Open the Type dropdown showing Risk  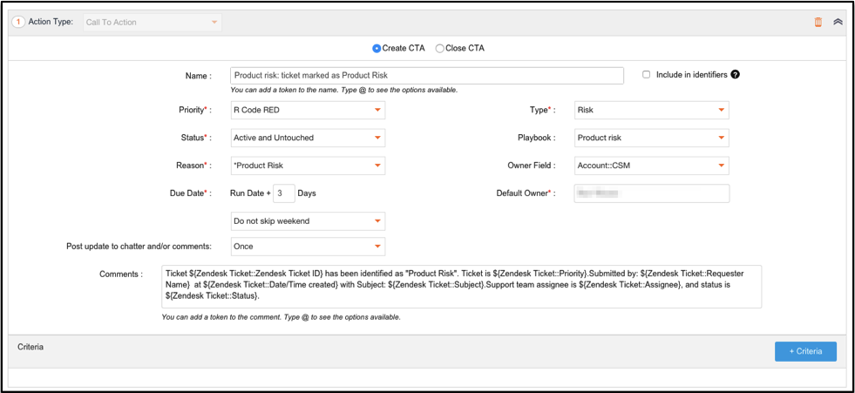tap(652, 110)
